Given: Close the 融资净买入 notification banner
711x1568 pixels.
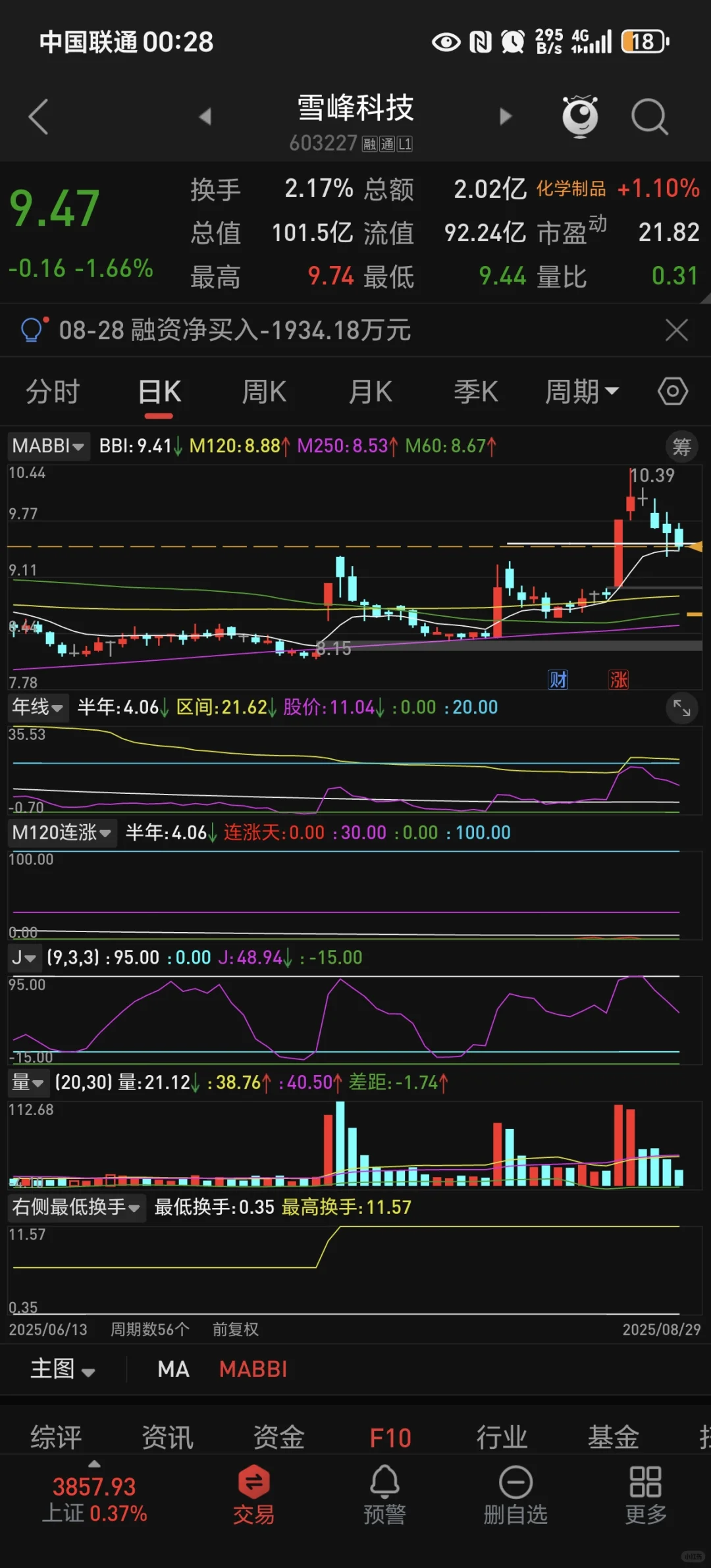Looking at the screenshot, I should (676, 330).
